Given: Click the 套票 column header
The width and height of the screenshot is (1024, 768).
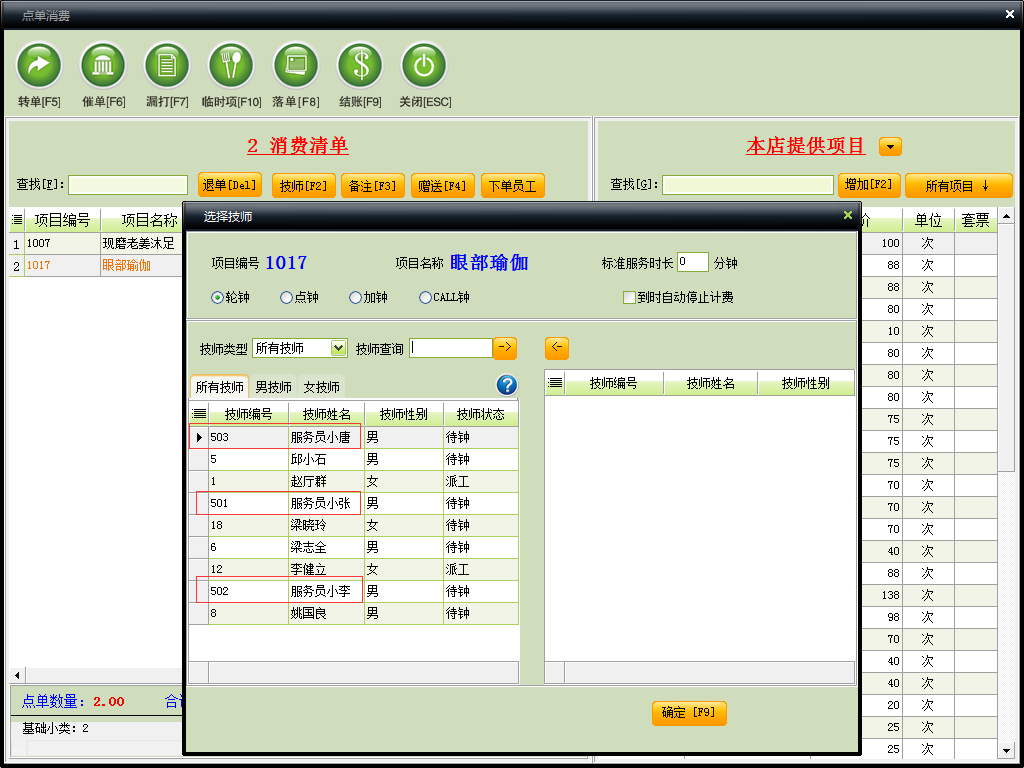Looking at the screenshot, I should point(976,220).
